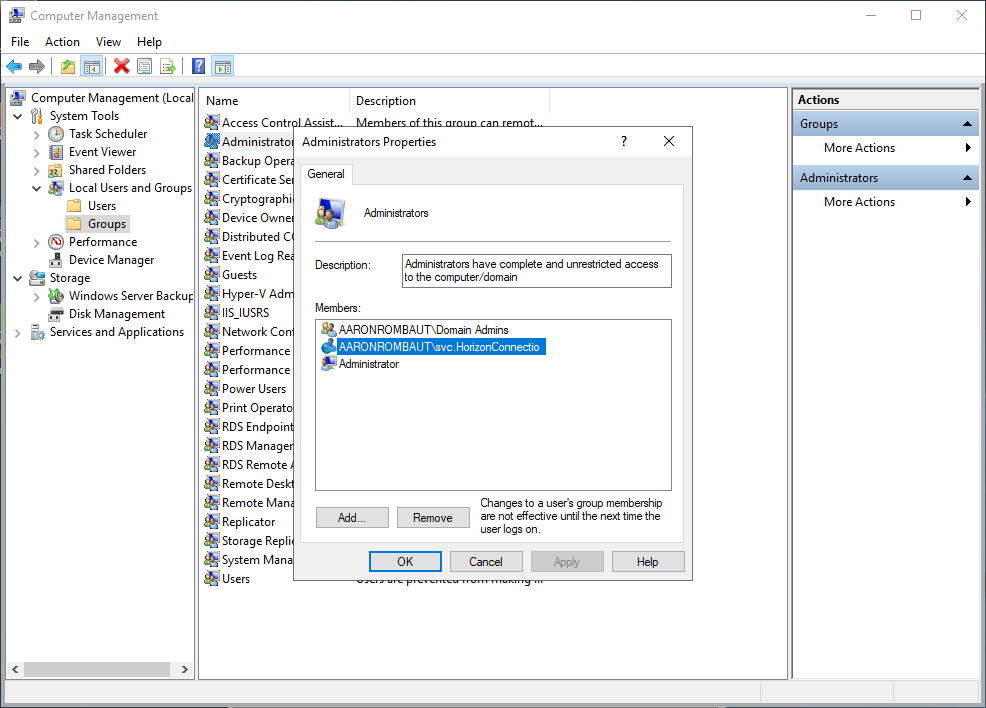Select Device Manager in the tree
986x708 pixels.
point(111,260)
